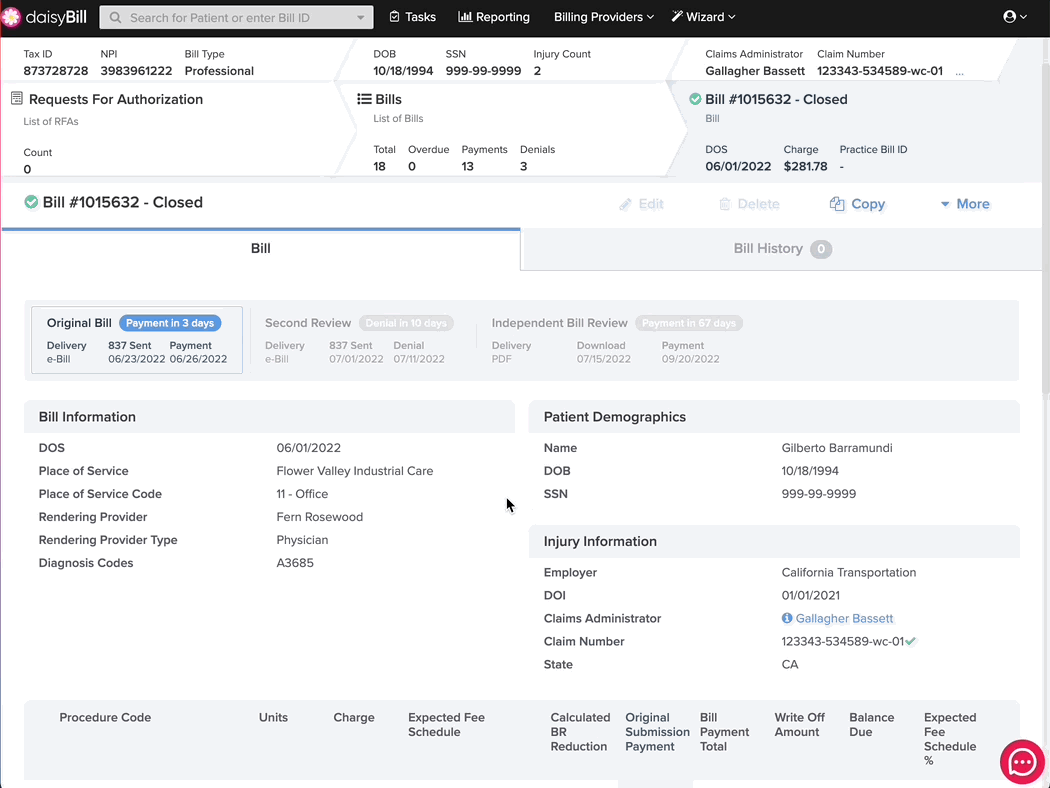Open the search field dropdown arrow
The height and width of the screenshot is (788, 1050).
pos(360,17)
